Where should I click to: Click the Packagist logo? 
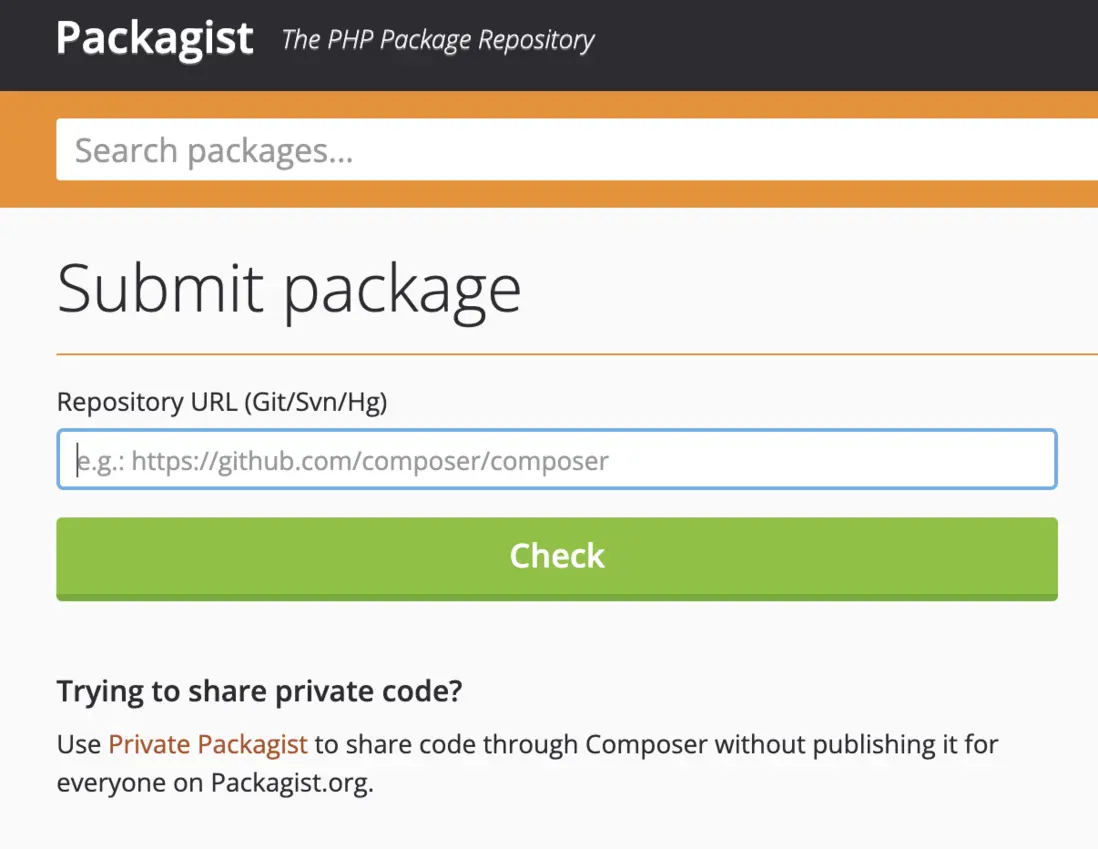click(x=155, y=39)
